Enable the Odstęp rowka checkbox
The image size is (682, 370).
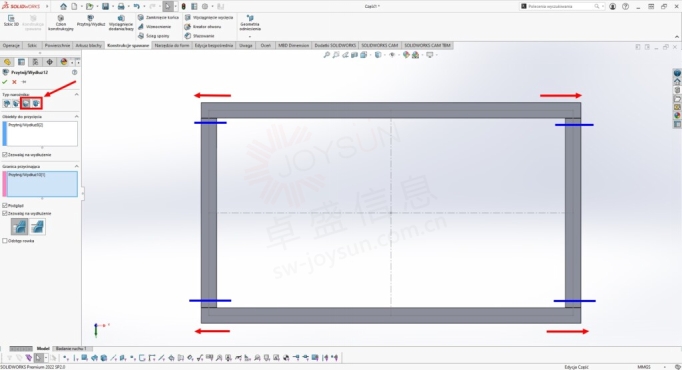(5, 240)
